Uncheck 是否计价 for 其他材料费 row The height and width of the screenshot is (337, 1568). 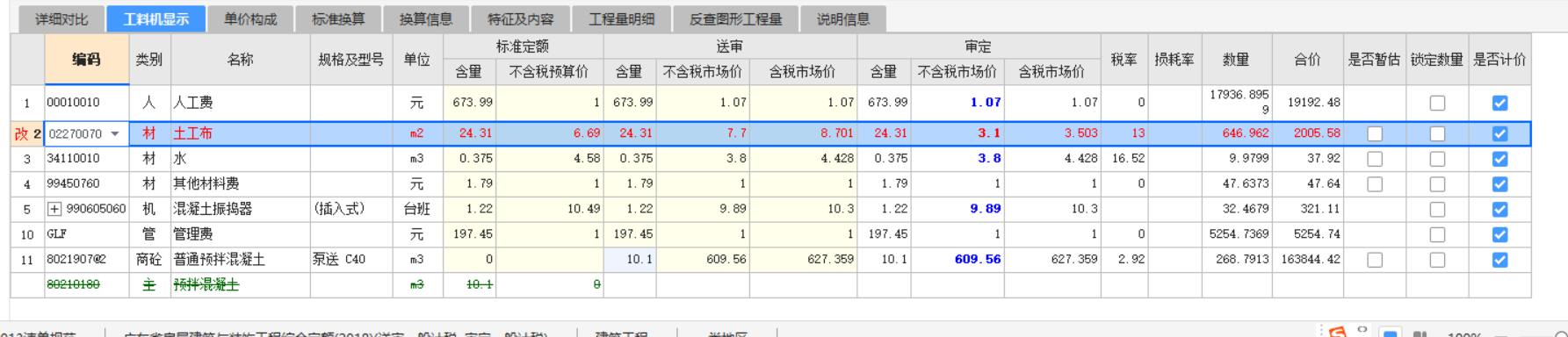pos(1499,184)
